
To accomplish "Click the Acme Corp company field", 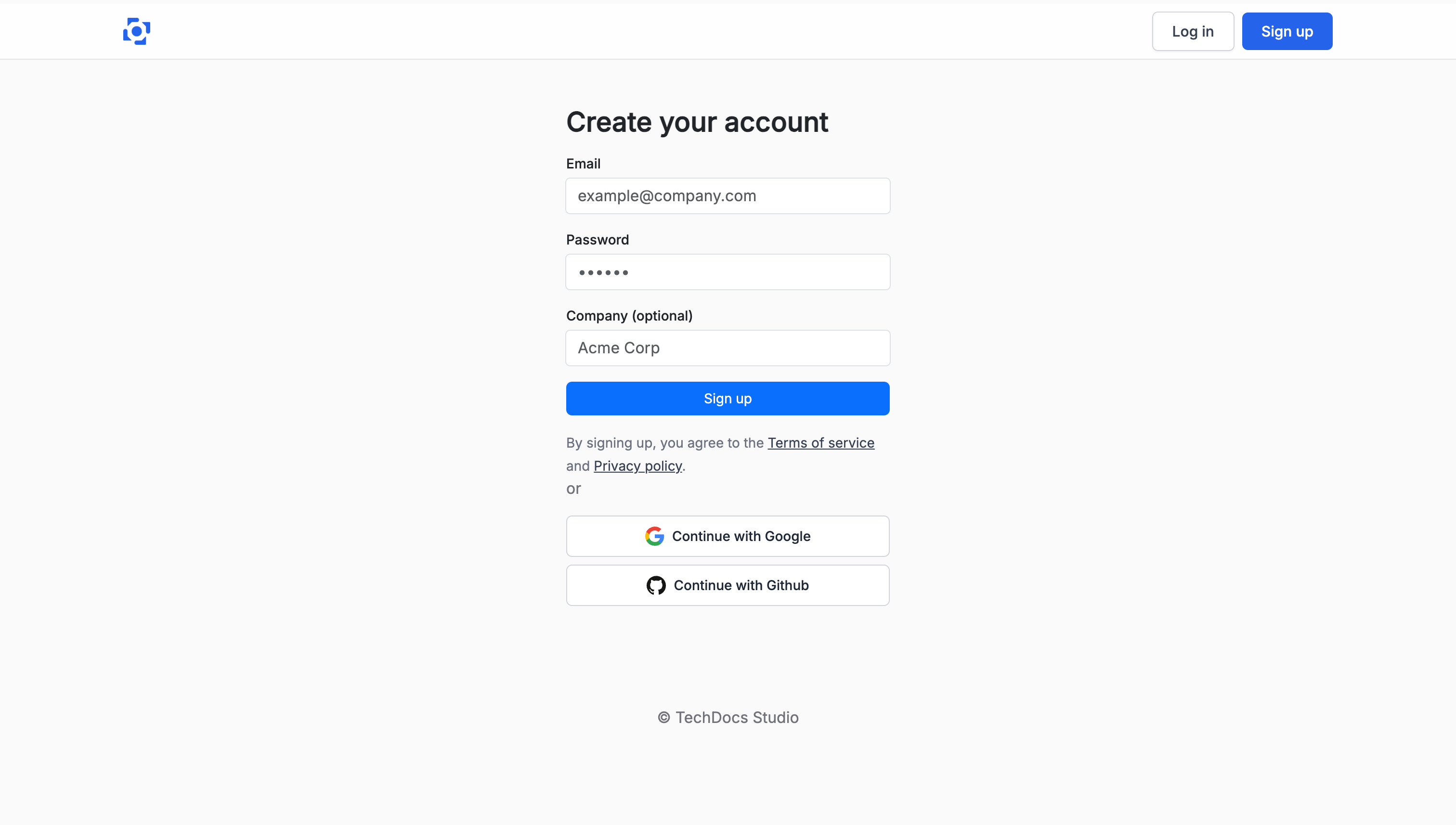I will click(728, 348).
